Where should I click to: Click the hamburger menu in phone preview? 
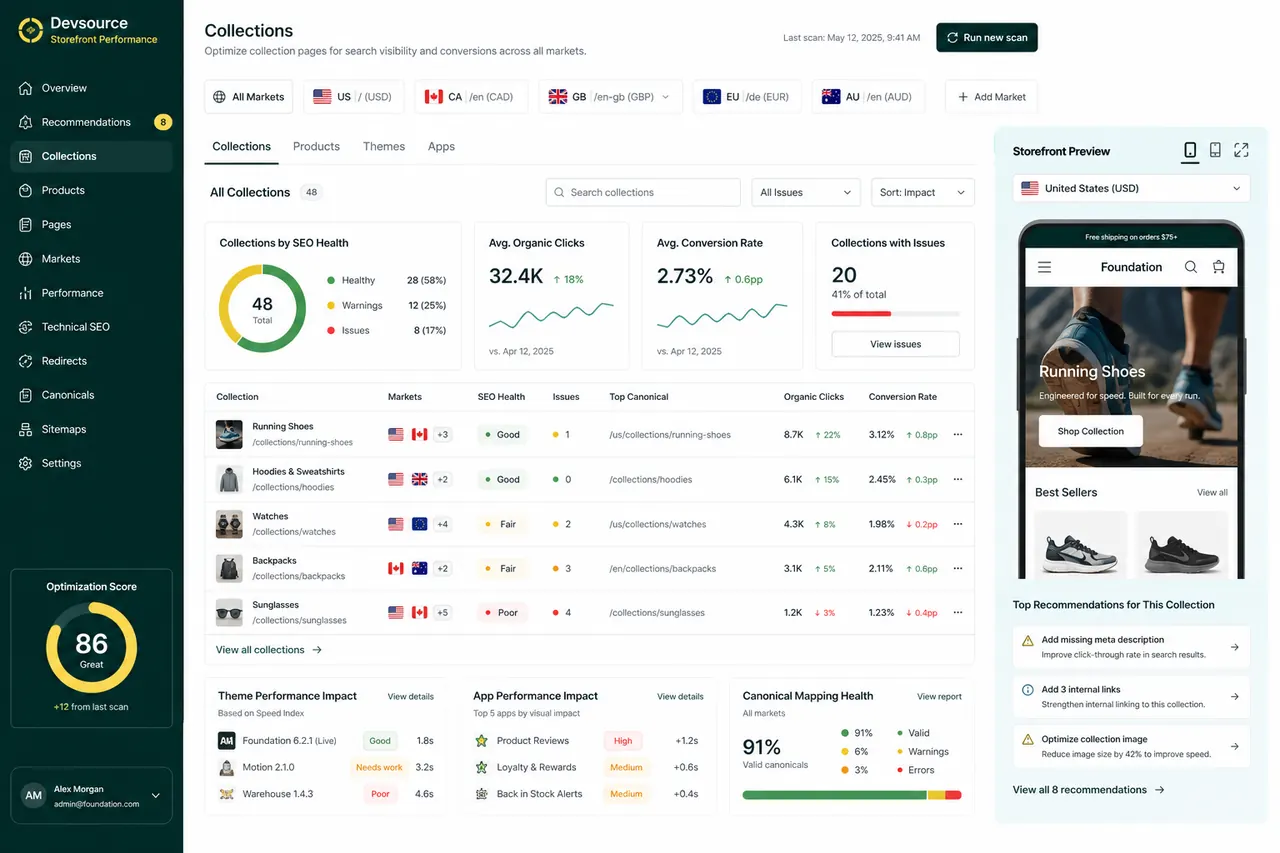[1044, 267]
